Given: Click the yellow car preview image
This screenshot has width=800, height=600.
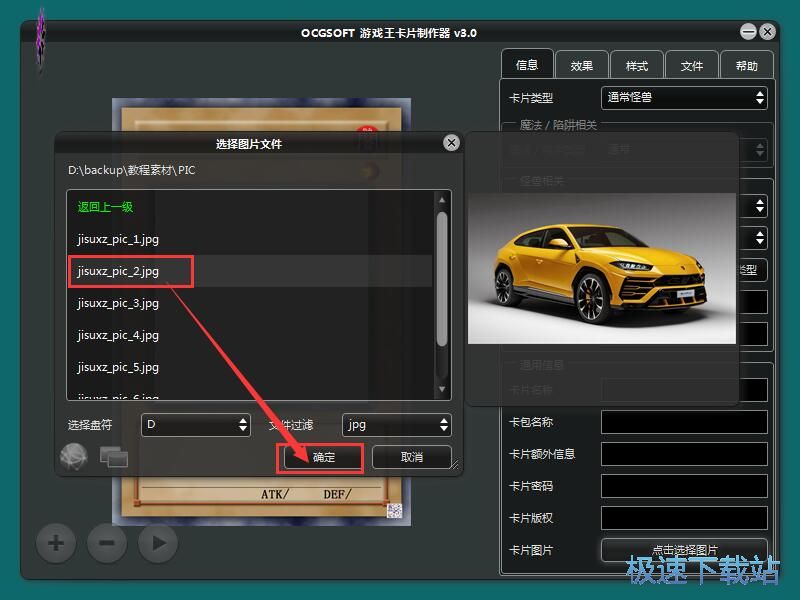Looking at the screenshot, I should tap(602, 268).
